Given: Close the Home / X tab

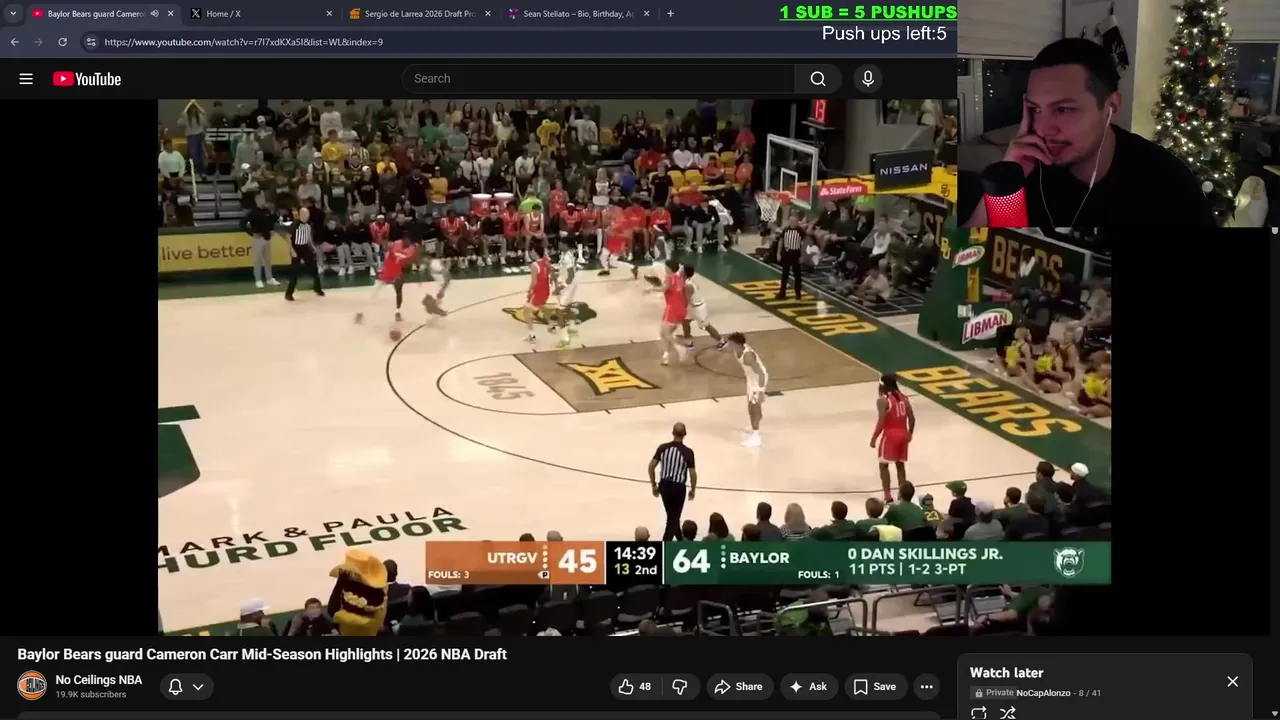Looking at the screenshot, I should click(x=329, y=14).
